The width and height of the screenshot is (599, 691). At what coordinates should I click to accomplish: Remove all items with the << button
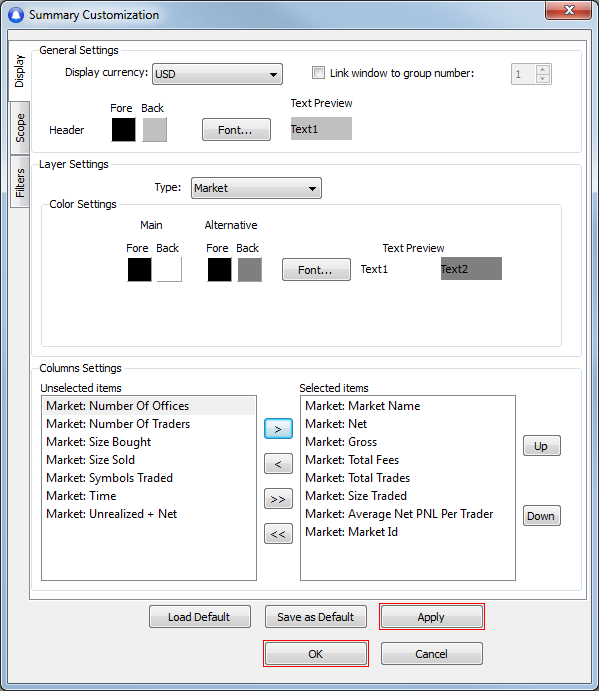(278, 534)
